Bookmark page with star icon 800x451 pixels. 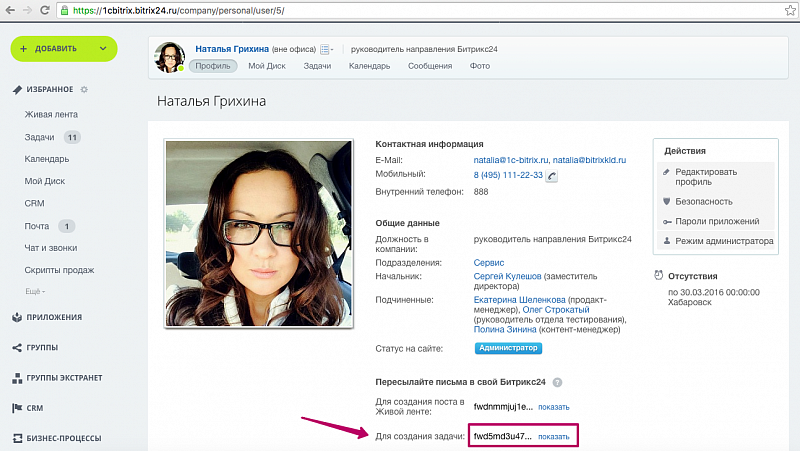tap(790, 10)
